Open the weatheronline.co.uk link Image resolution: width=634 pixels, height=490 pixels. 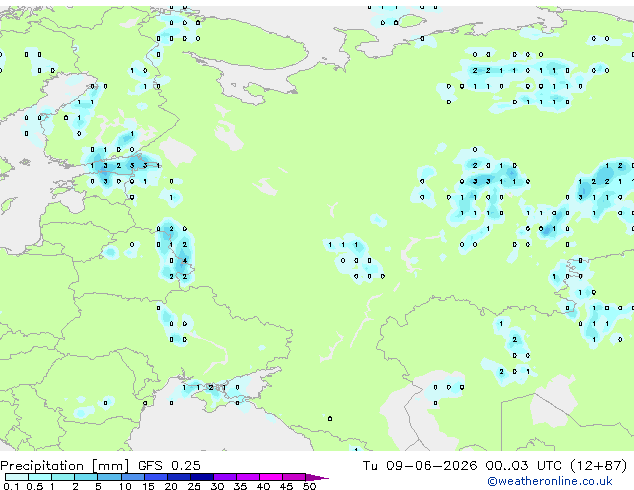pyautogui.click(x=550, y=481)
